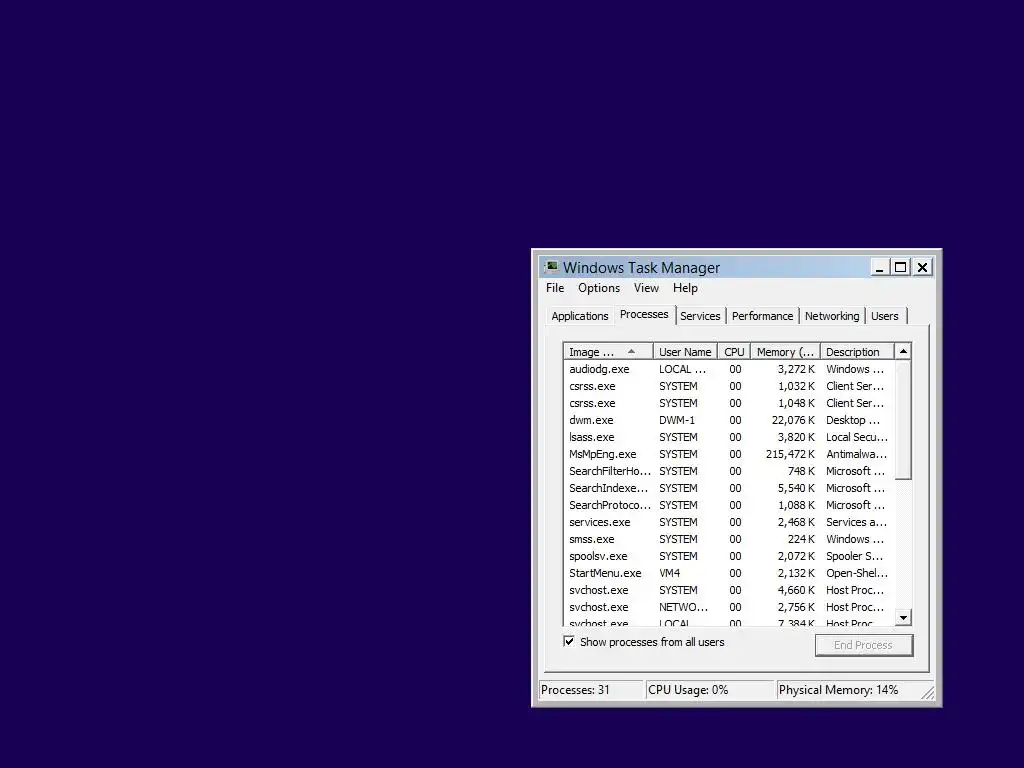Open the Performance tab

click(762, 316)
